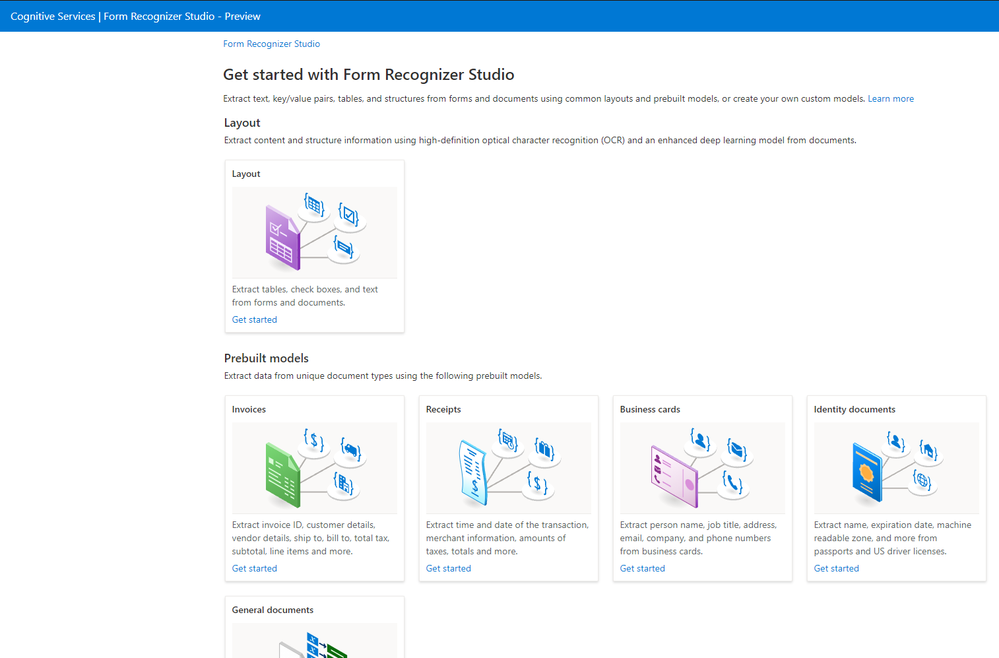
Task: Click the text field bubble icon in Layout card
Action: (343, 247)
